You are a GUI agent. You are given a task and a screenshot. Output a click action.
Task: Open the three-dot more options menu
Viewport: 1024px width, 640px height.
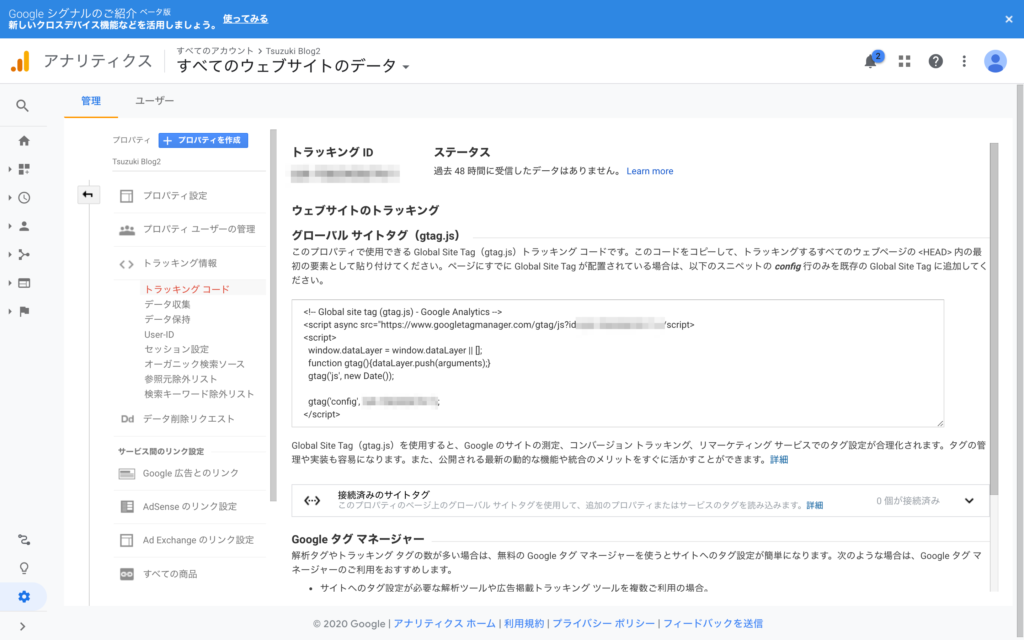(965, 61)
